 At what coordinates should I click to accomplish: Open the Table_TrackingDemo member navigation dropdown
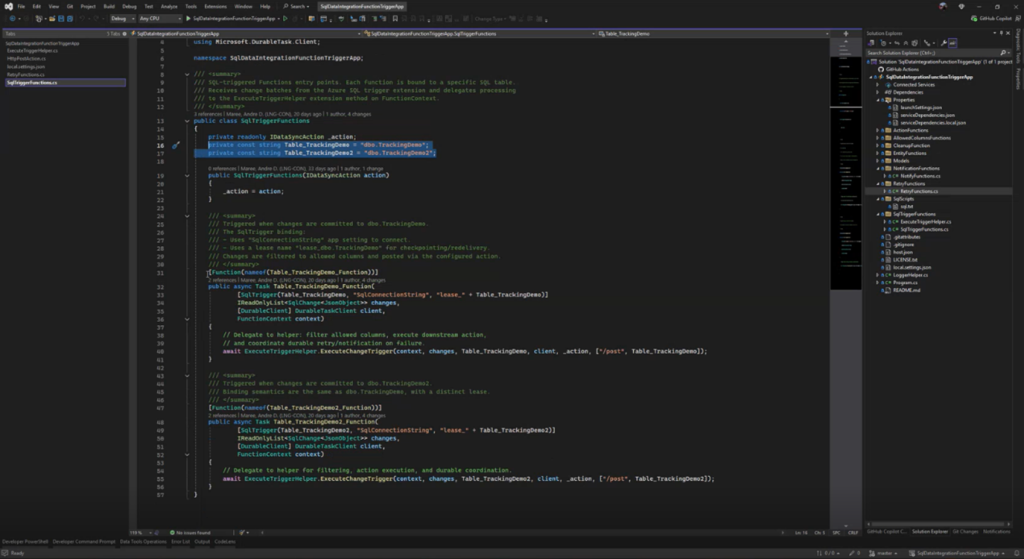coord(714,33)
